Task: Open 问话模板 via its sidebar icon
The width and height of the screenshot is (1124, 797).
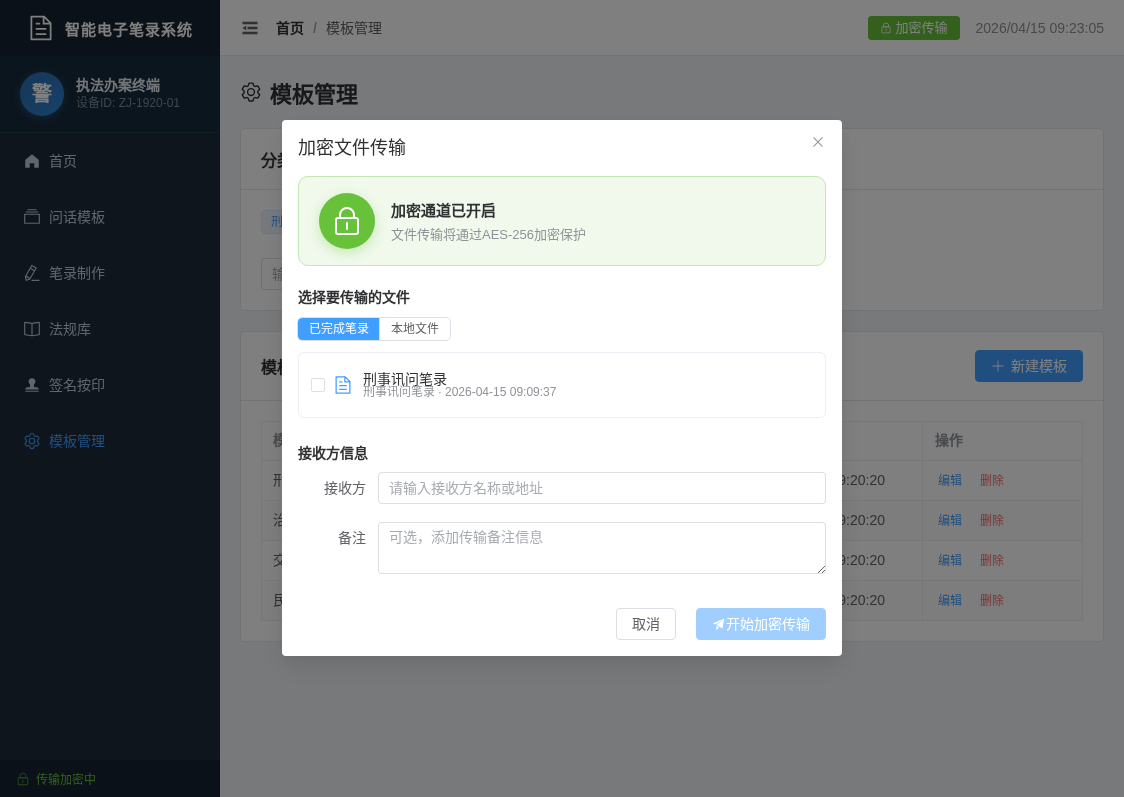Action: (32, 217)
